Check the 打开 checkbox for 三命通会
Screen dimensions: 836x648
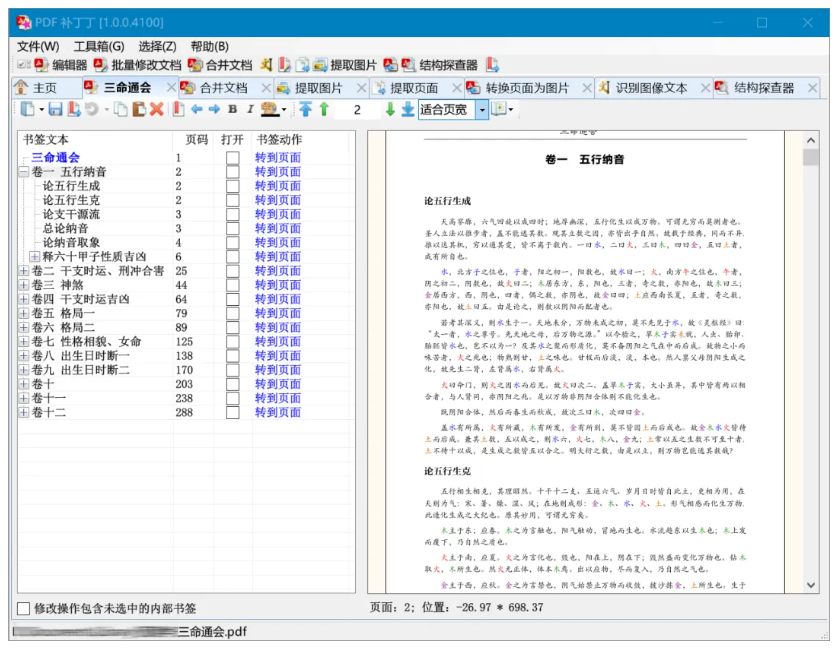click(x=231, y=157)
